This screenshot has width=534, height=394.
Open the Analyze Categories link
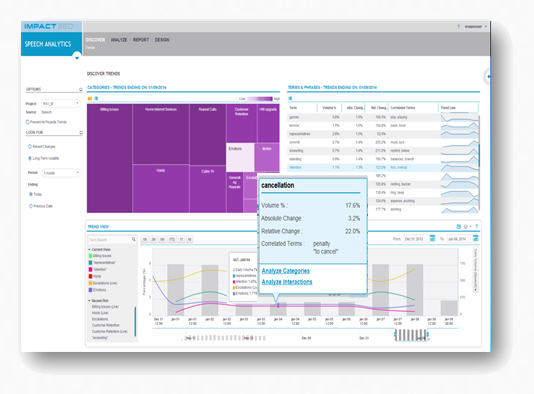coord(285,271)
